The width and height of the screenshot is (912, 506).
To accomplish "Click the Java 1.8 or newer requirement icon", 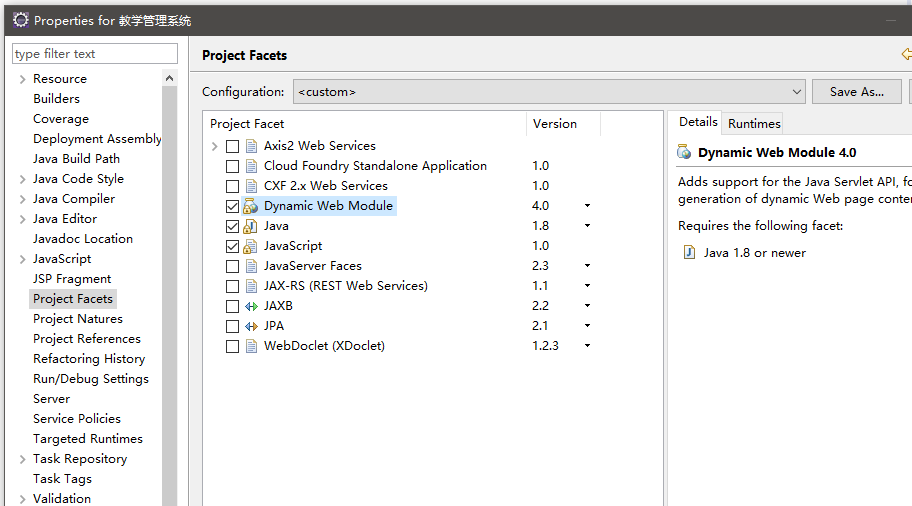I will tap(688, 253).
